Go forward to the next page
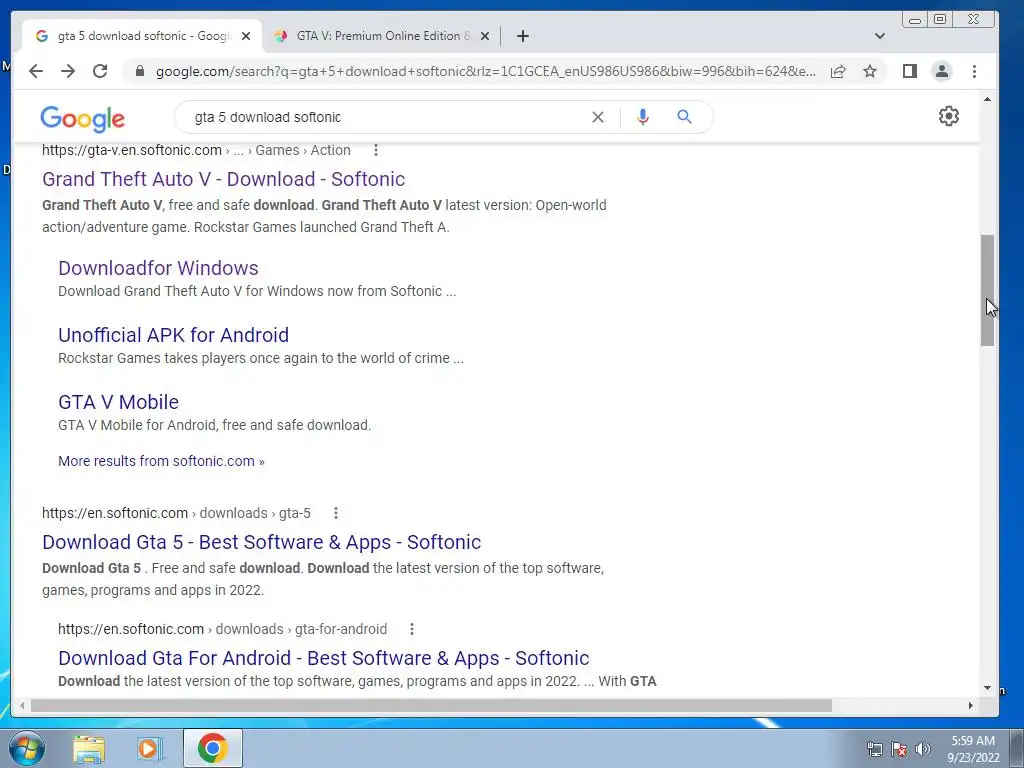Screen dimensions: 1024x768 68,71
